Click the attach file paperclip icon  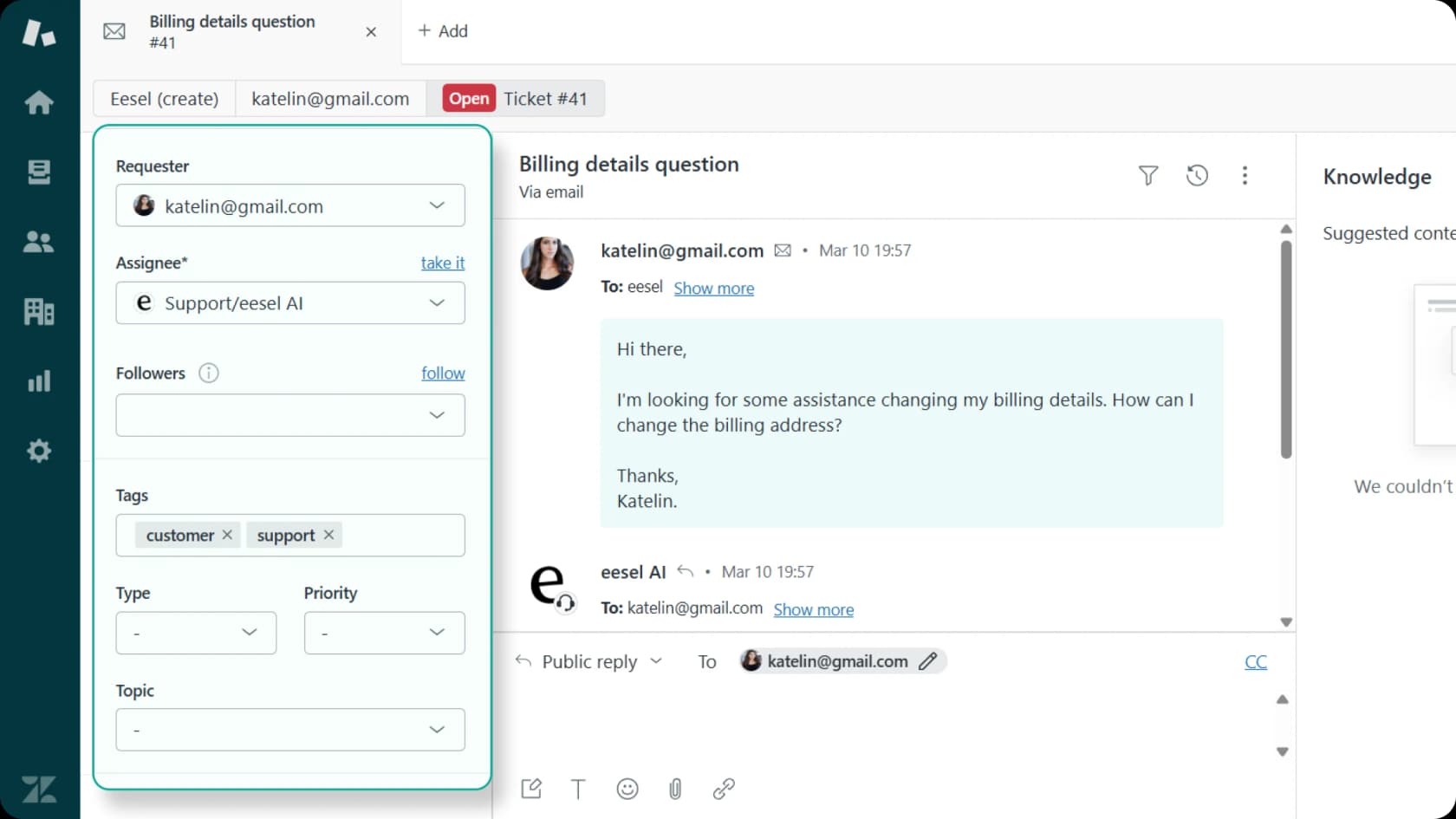(675, 789)
